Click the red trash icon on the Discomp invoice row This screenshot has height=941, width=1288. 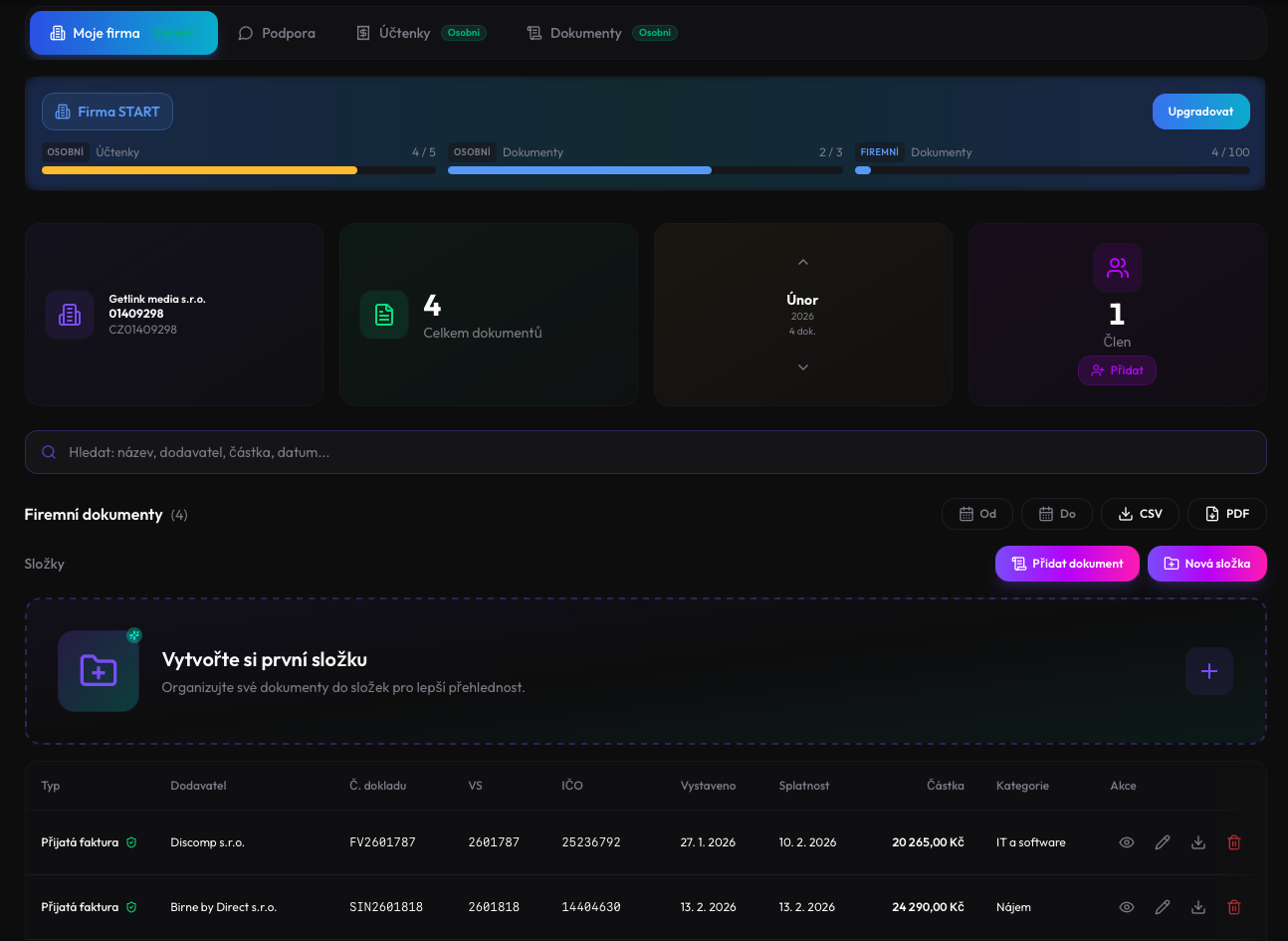1234,841
